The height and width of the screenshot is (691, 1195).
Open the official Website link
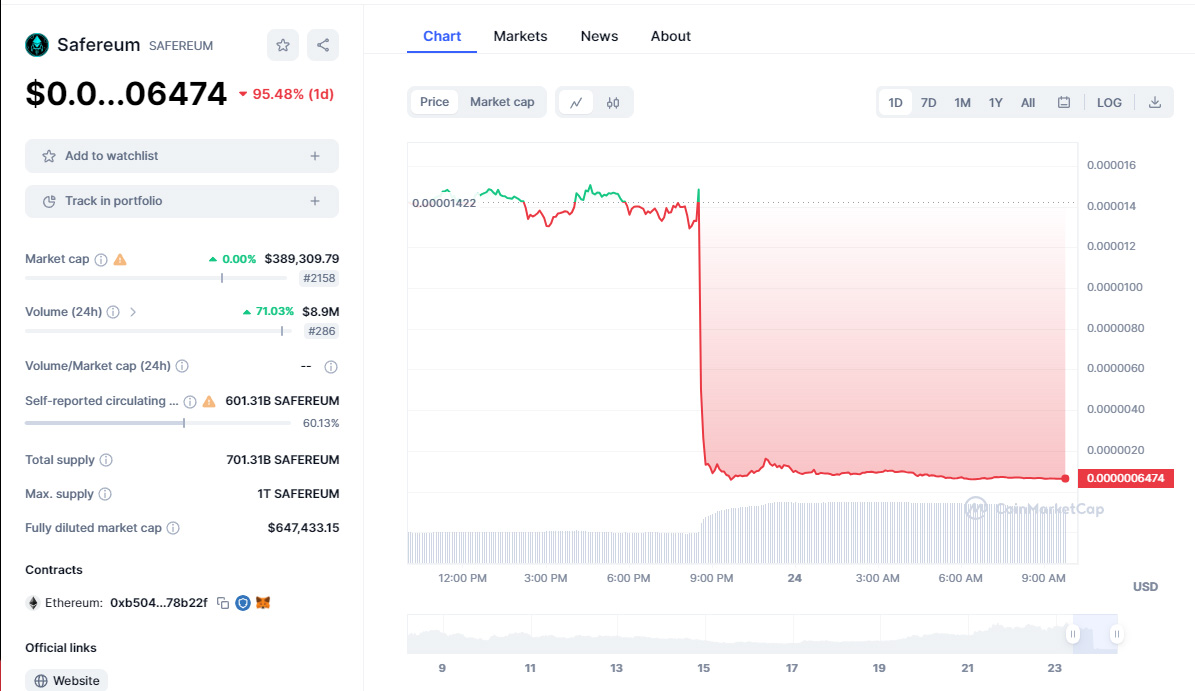coord(66,680)
